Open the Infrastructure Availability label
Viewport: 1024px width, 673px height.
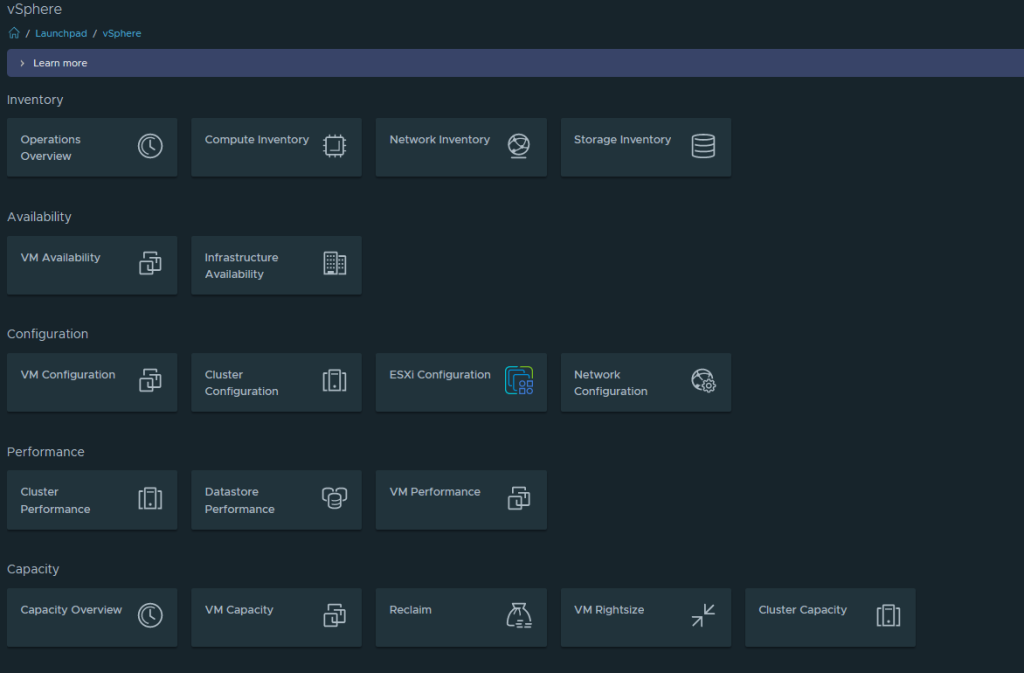coord(241,266)
